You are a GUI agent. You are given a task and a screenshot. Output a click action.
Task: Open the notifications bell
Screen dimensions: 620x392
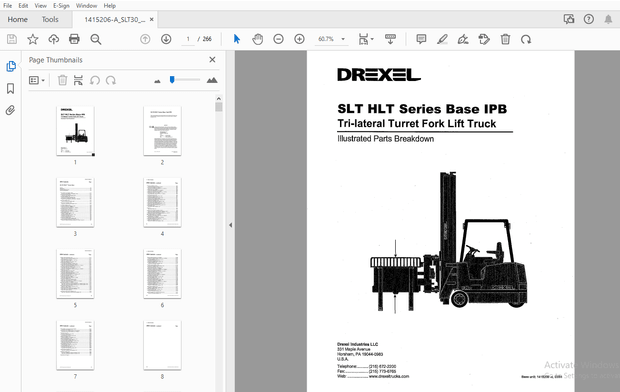[608, 19]
